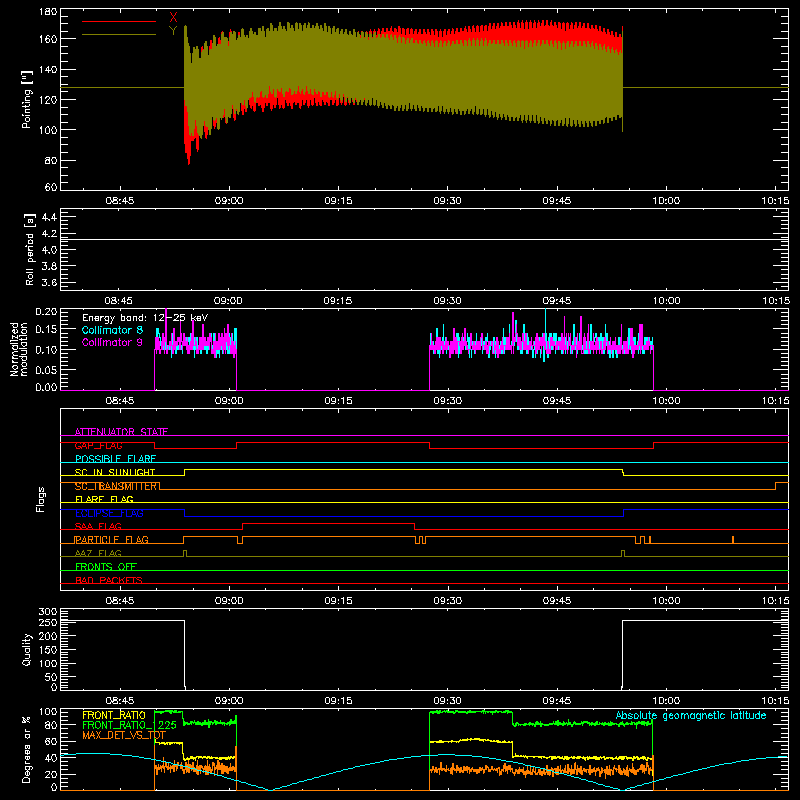Click the 0.15 tick on modulation axis

[46, 330]
